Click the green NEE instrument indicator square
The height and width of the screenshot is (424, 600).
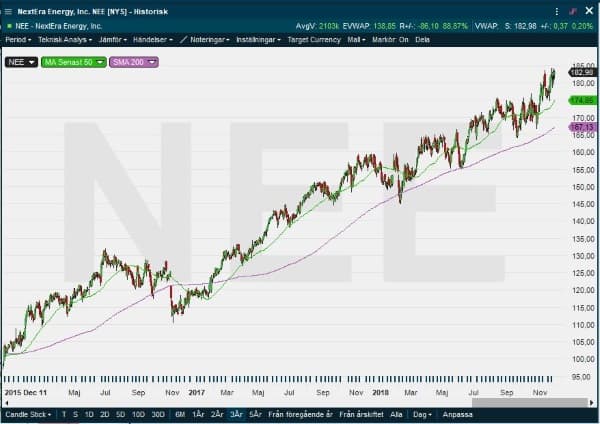pyautogui.click(x=9, y=26)
